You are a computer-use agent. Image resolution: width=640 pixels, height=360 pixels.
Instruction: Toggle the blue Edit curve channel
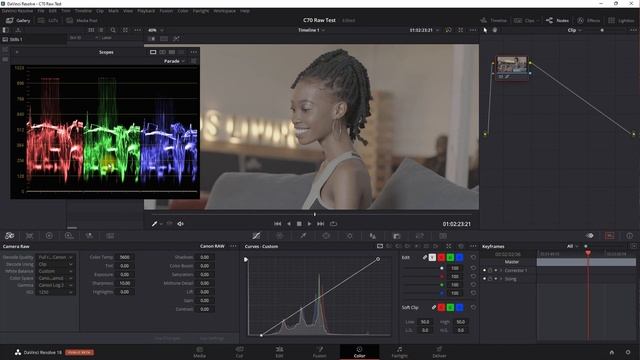click(459, 258)
